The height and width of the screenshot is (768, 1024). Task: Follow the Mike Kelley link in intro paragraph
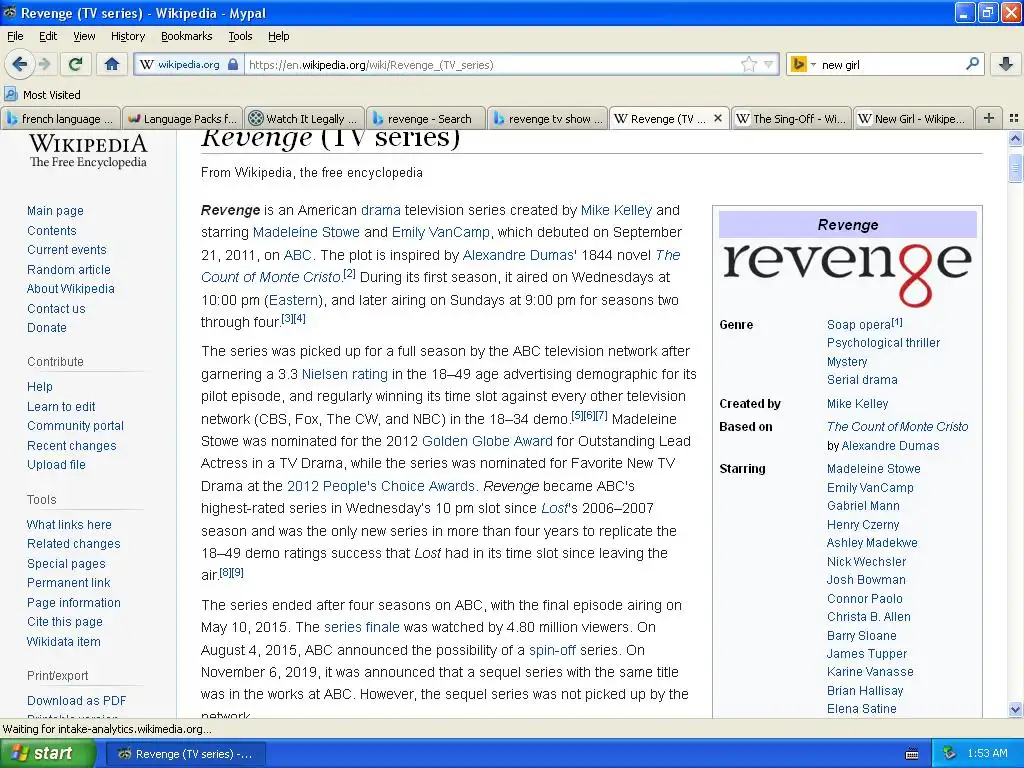tap(616, 210)
